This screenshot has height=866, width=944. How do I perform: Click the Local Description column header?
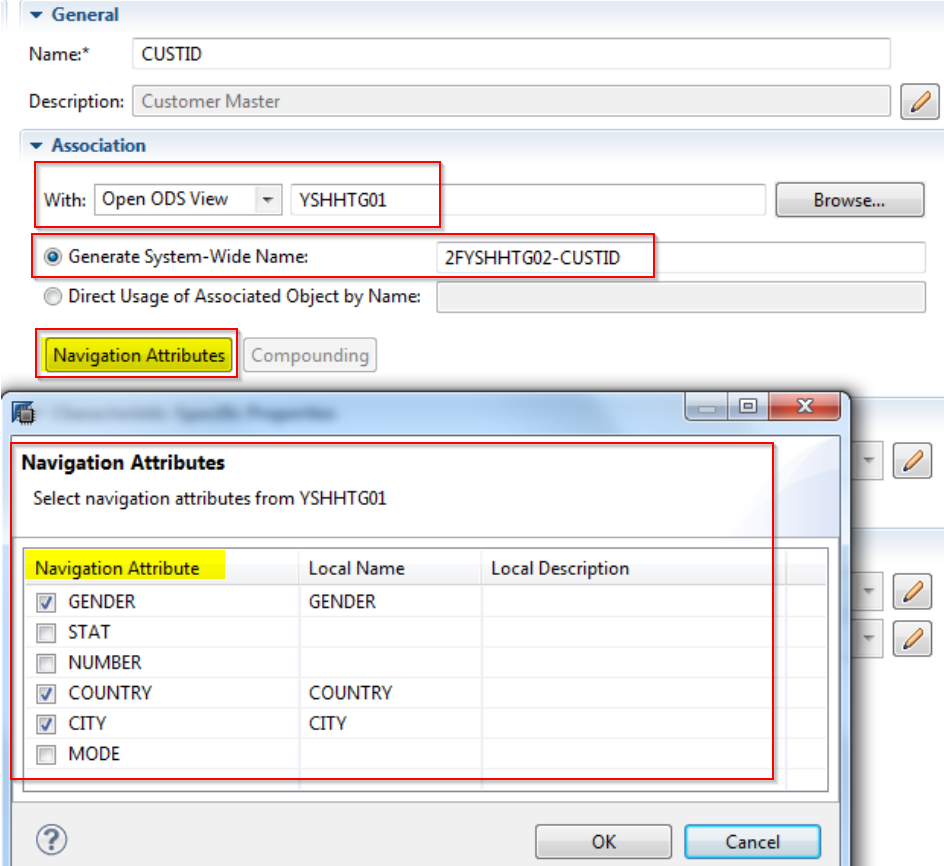(633, 569)
